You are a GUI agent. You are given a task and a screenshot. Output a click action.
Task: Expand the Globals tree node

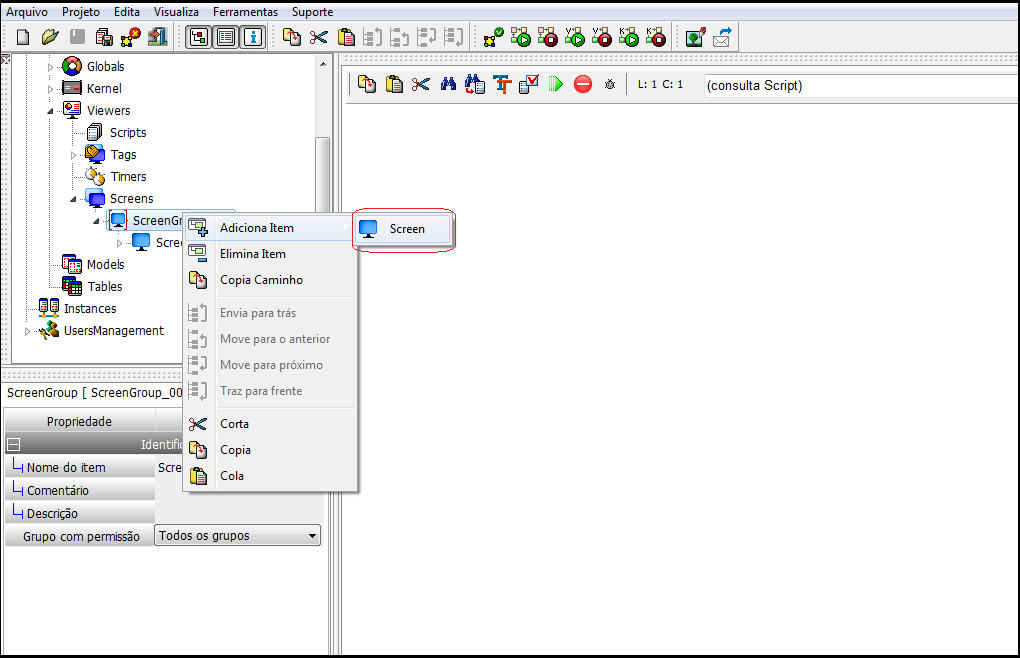tap(50, 67)
